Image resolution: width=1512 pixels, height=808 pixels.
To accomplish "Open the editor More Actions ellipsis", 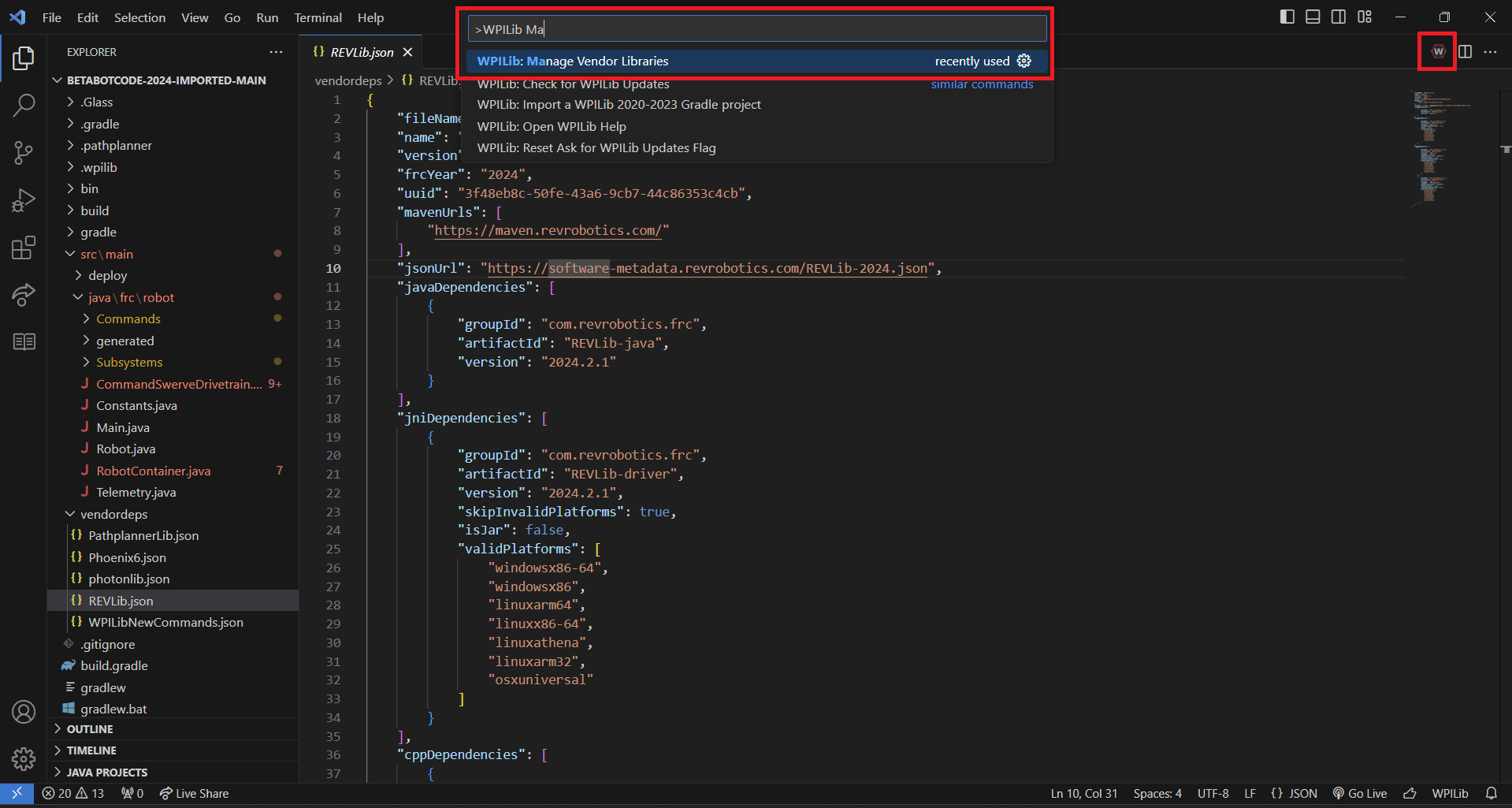I will (1490, 51).
